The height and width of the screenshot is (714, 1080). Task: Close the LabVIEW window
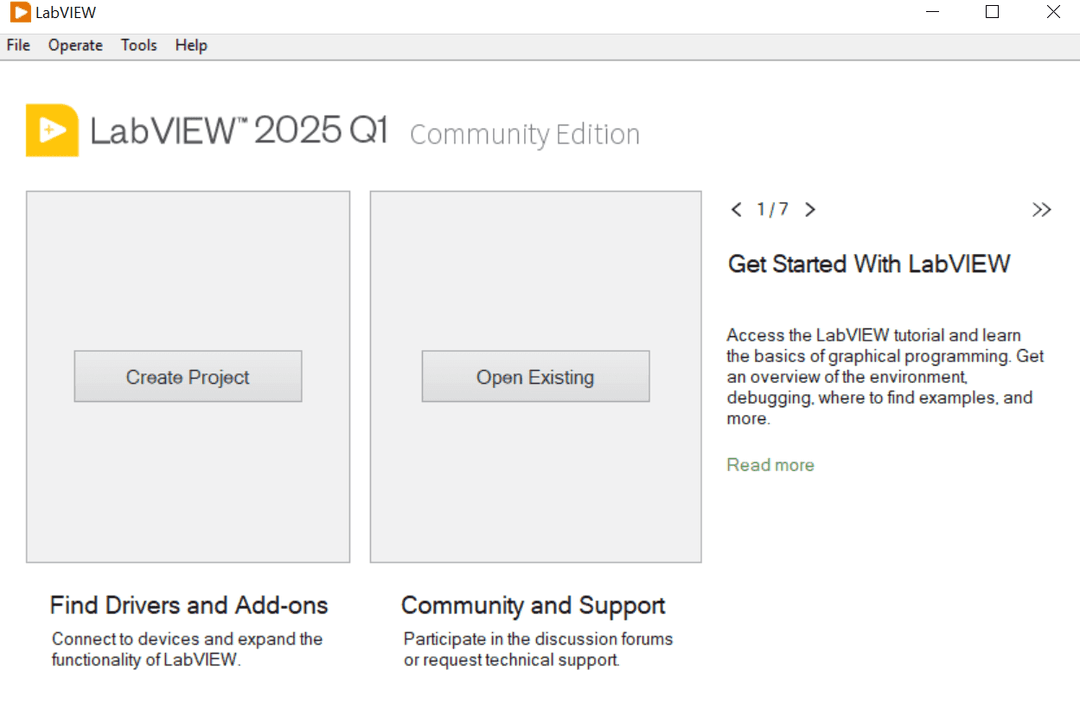point(1053,13)
